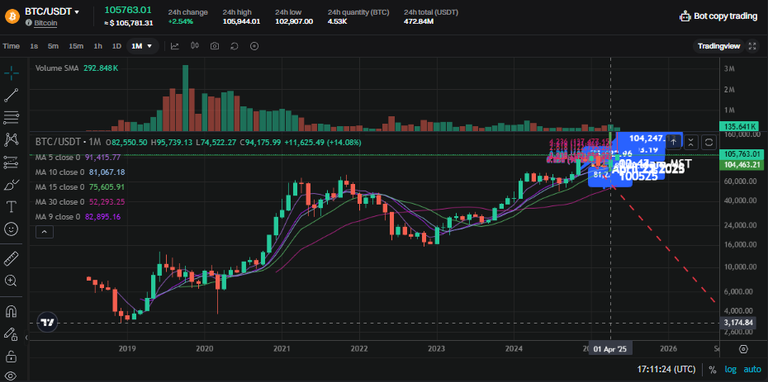The image size is (768, 382).
Task: Click the BTC/USDT · 1M chart title
Action: pyautogui.click(x=68, y=142)
